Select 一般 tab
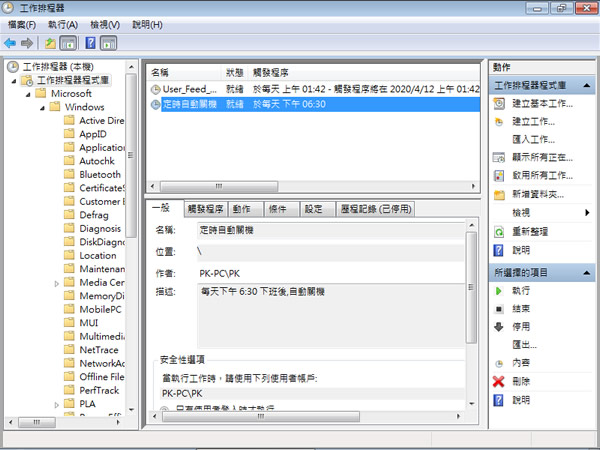This screenshot has height=450, width=600. [165, 208]
